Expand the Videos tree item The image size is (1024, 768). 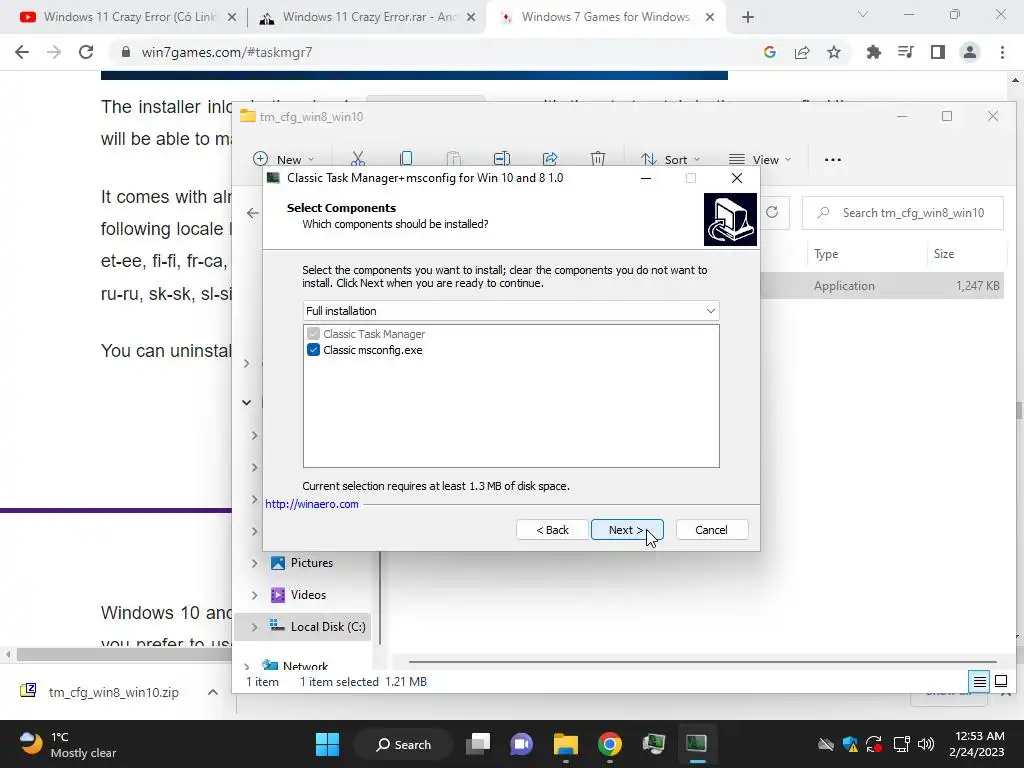(x=255, y=595)
